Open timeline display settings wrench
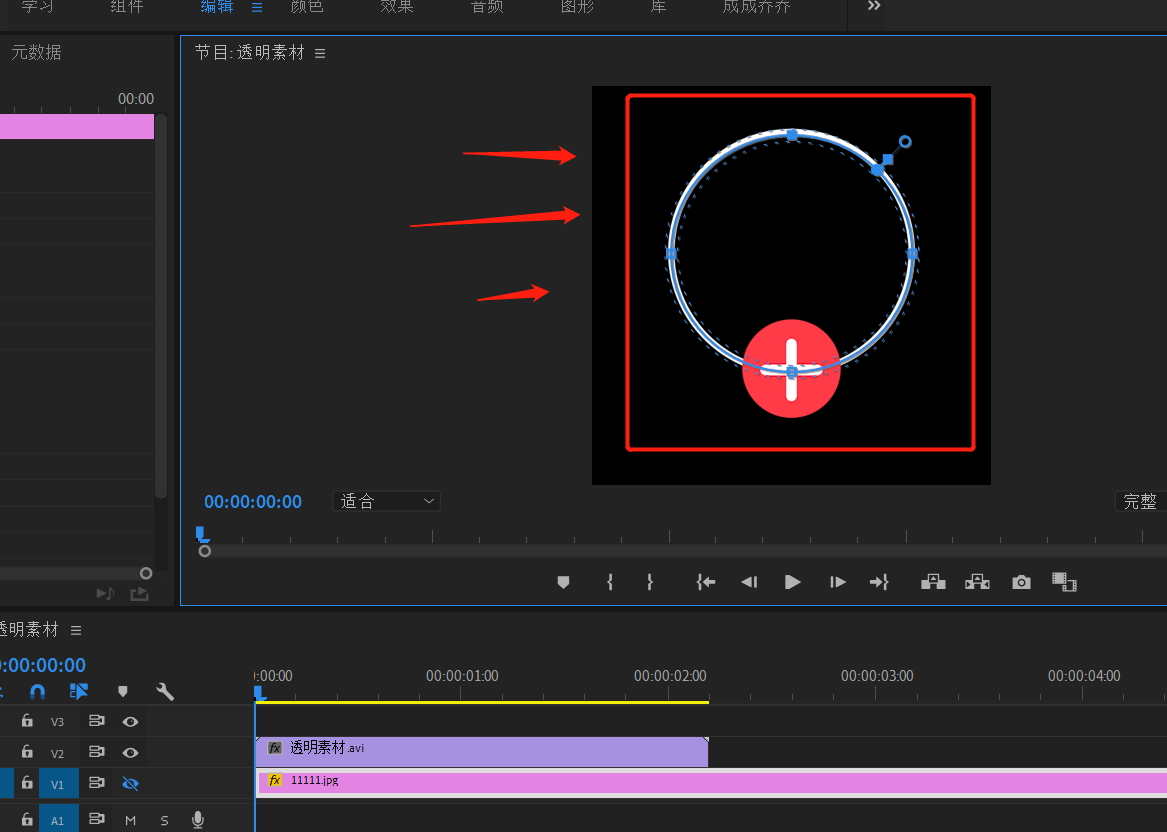The height and width of the screenshot is (832, 1167). 165,692
